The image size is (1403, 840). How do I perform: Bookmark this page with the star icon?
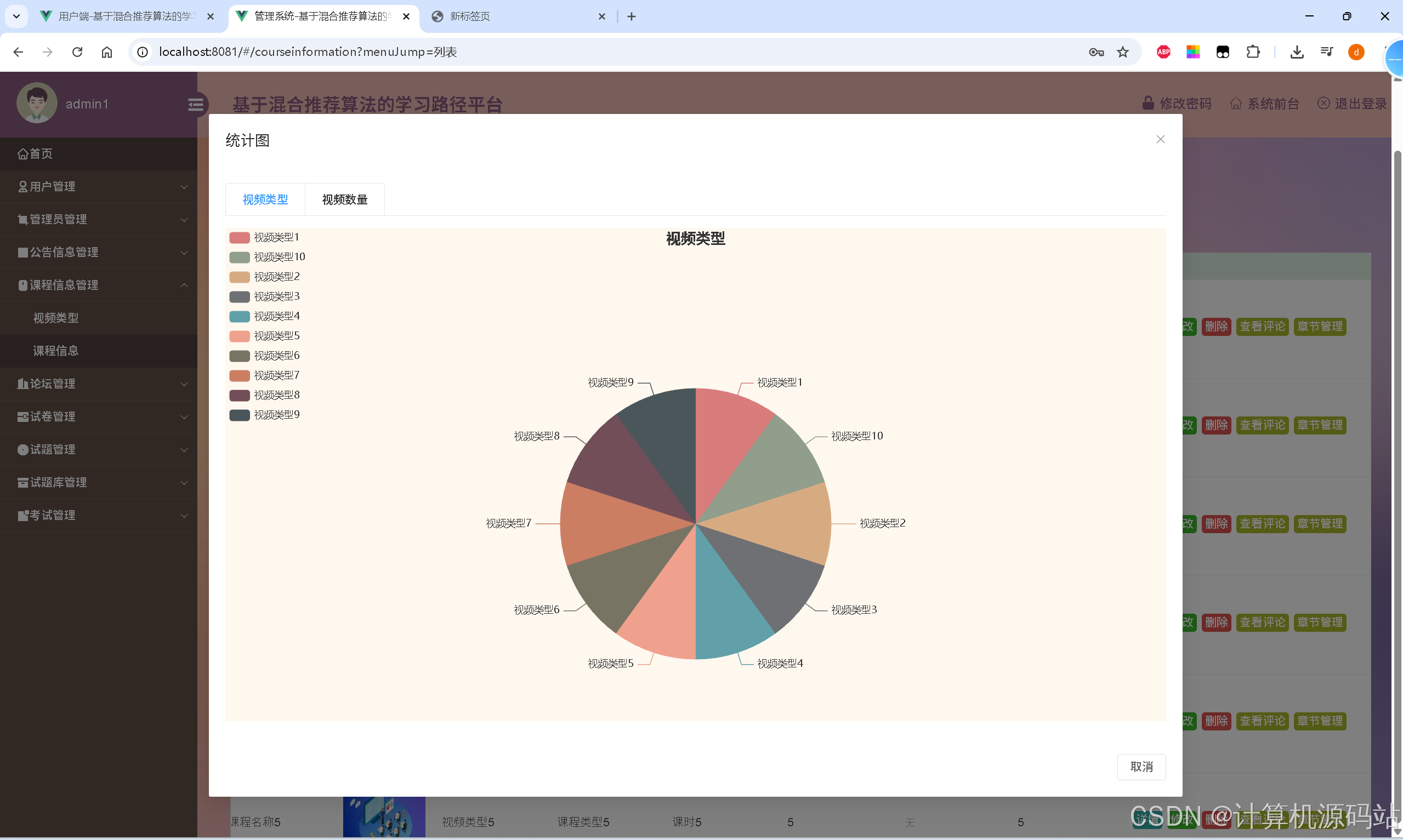[x=1123, y=52]
